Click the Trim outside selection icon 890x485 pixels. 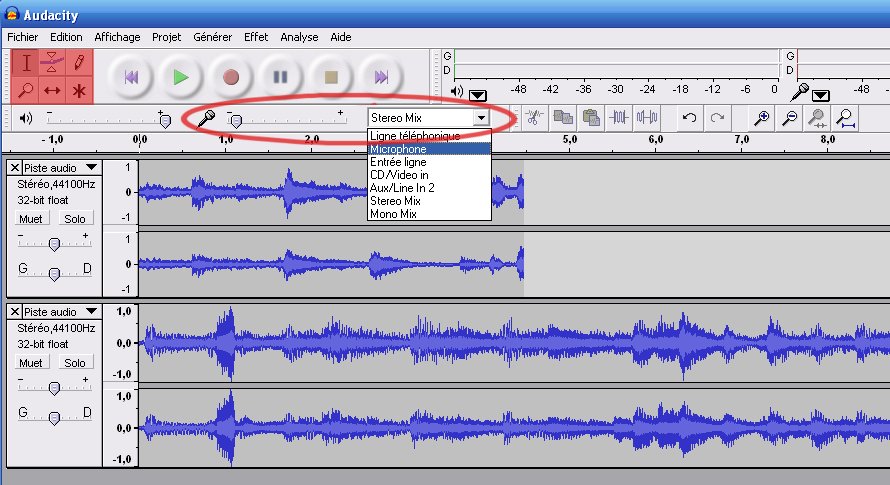point(619,118)
